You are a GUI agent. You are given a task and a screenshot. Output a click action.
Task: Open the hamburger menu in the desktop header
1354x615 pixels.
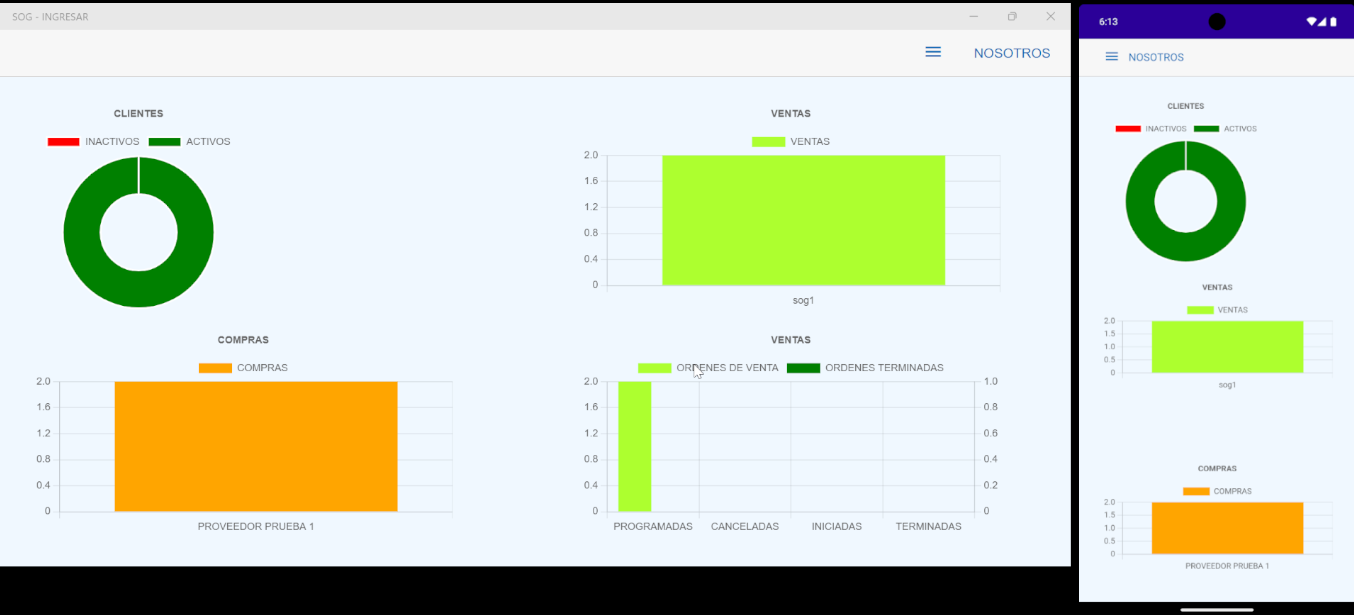(932, 52)
